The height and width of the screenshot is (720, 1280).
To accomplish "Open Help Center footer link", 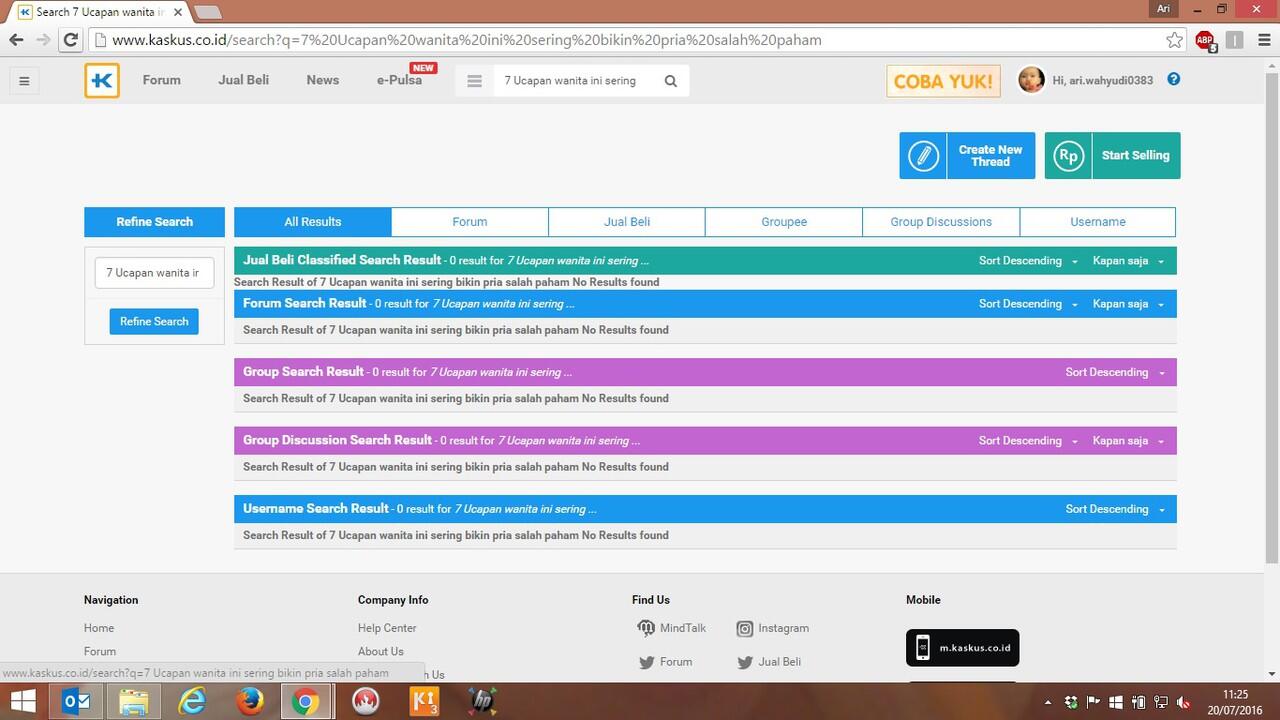I will (387, 628).
